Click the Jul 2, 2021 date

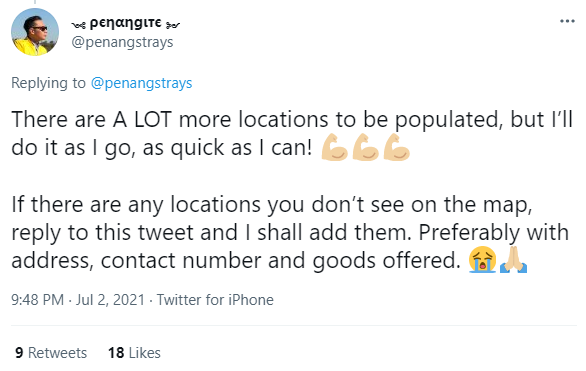click(x=110, y=300)
